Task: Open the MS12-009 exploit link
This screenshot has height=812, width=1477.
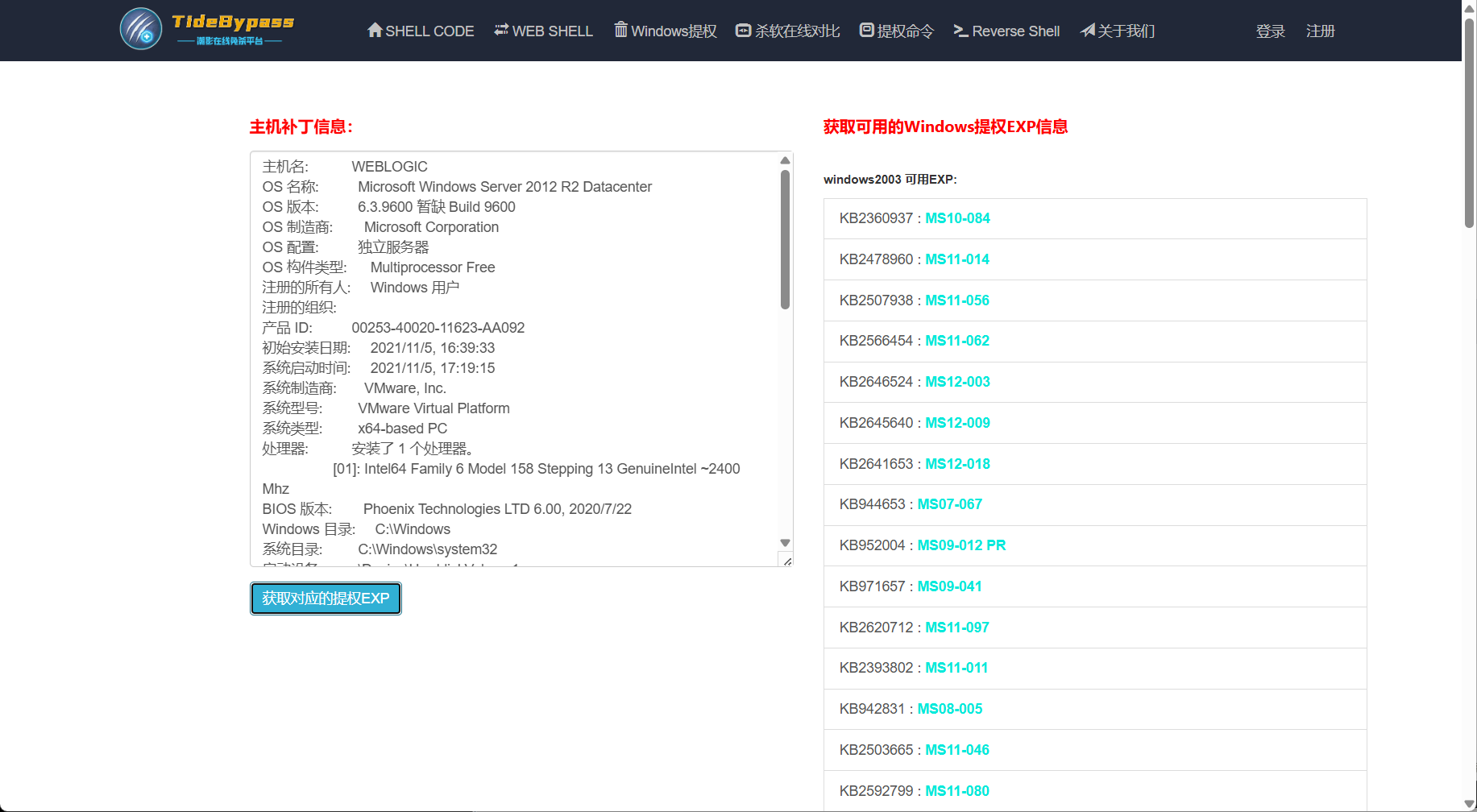Action: tap(957, 423)
